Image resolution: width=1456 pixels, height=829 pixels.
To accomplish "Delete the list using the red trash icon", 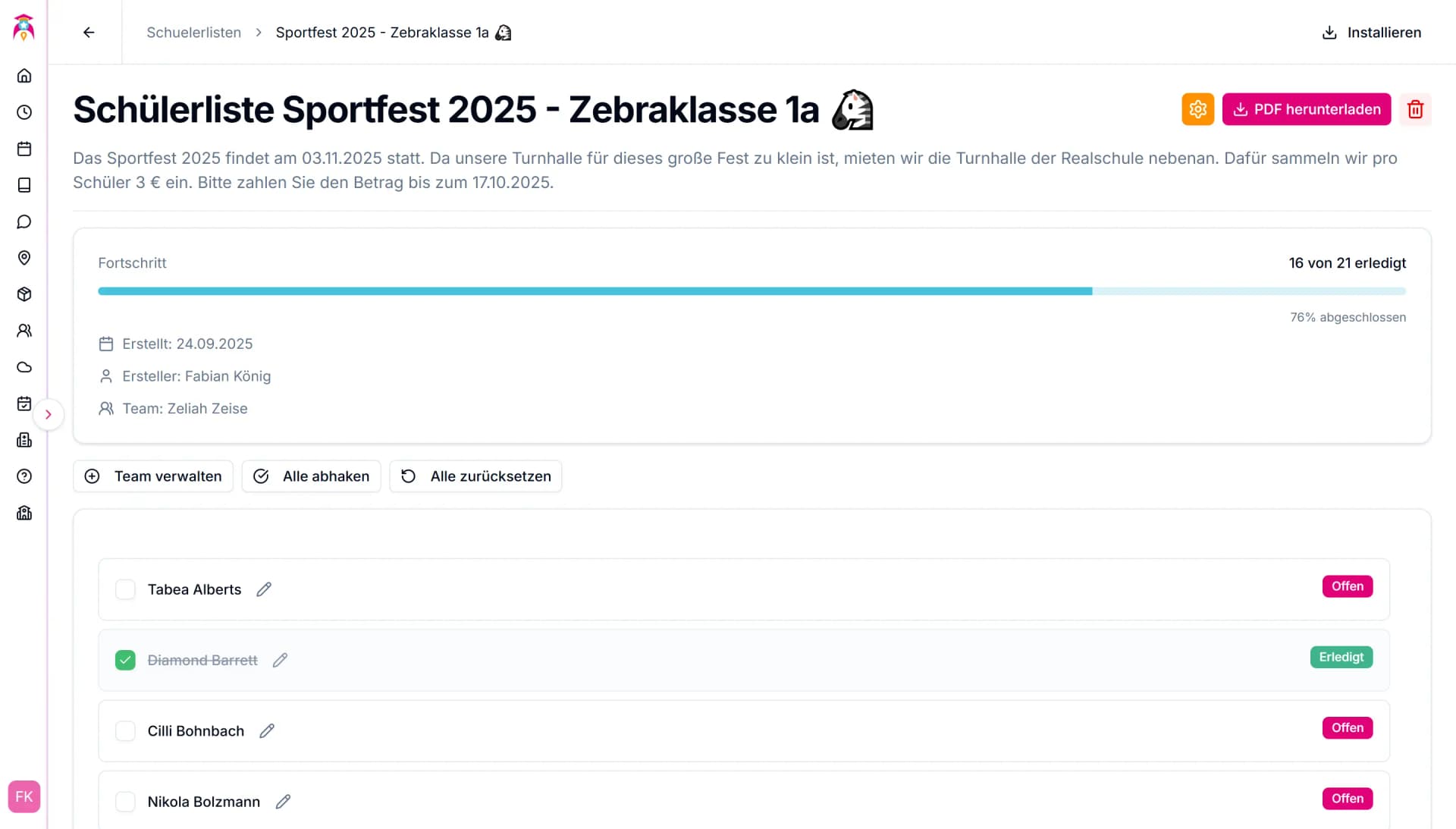I will point(1415,109).
